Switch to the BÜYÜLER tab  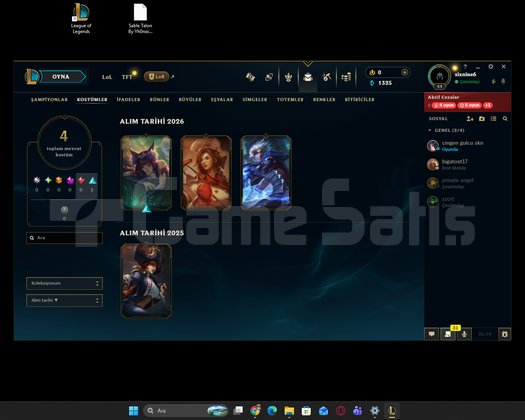click(x=190, y=99)
